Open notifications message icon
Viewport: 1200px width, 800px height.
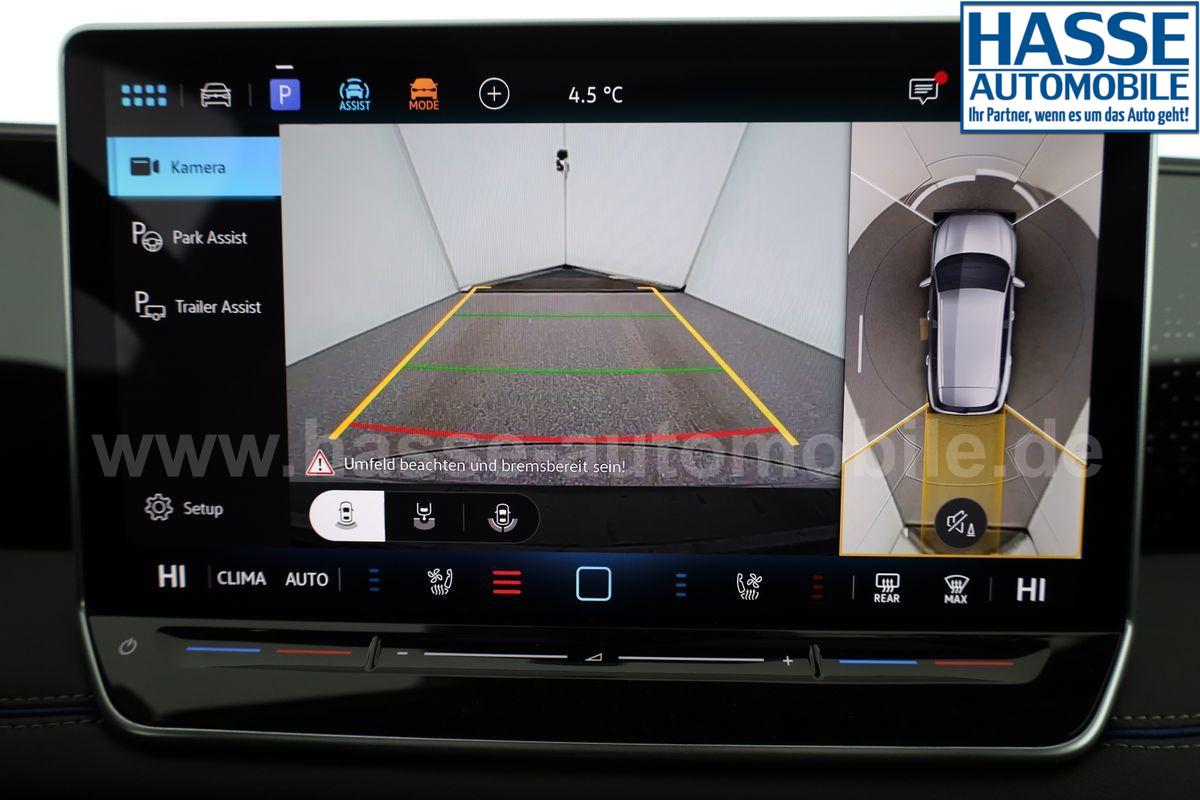point(924,91)
